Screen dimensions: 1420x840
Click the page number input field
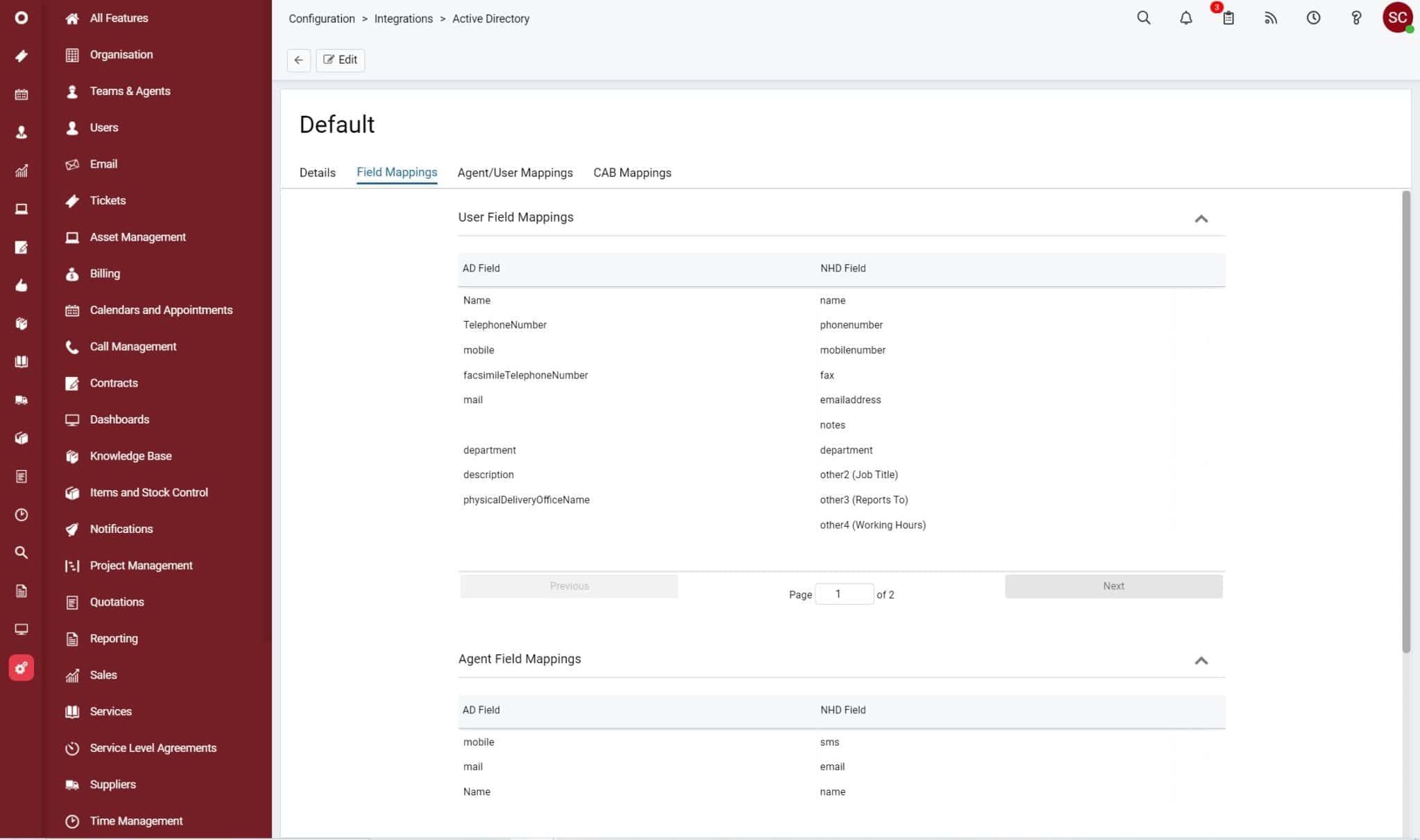pyautogui.click(x=844, y=594)
